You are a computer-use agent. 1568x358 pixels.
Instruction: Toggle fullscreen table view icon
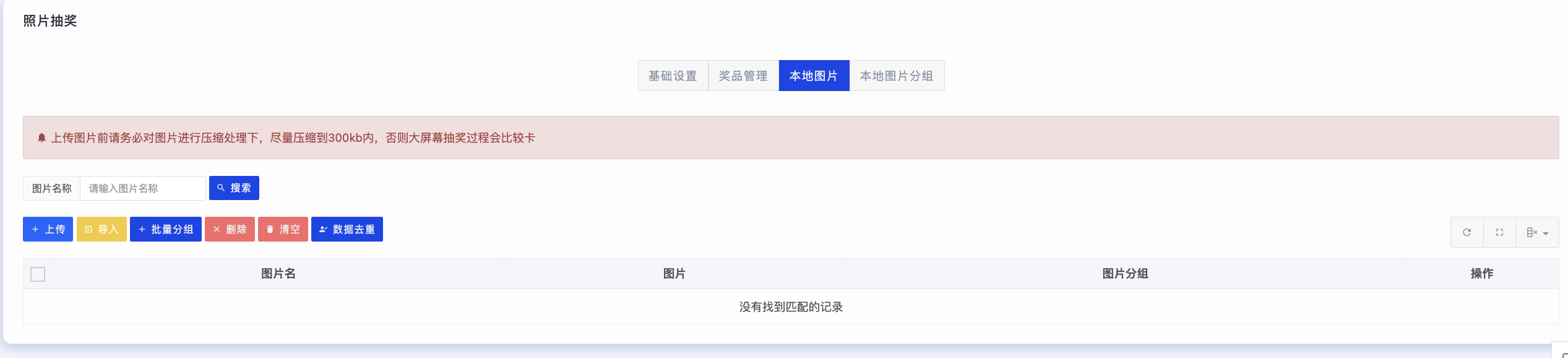[1499, 232]
